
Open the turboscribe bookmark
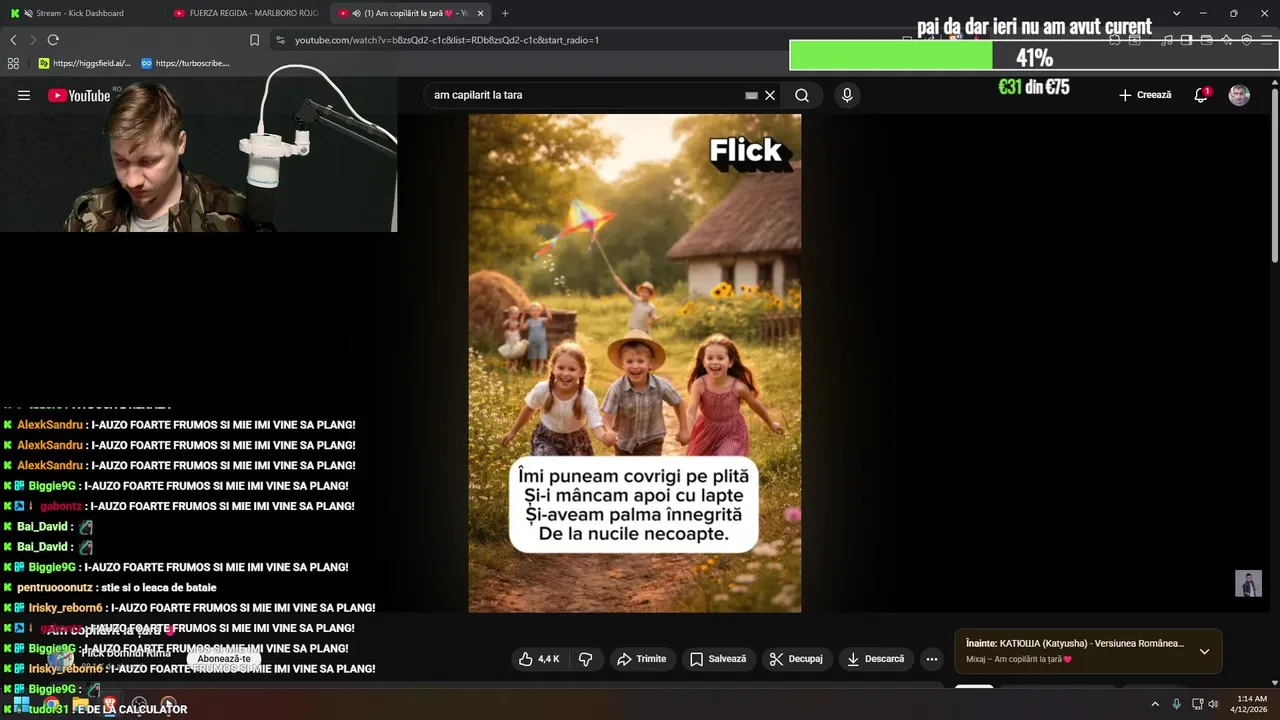click(185, 63)
